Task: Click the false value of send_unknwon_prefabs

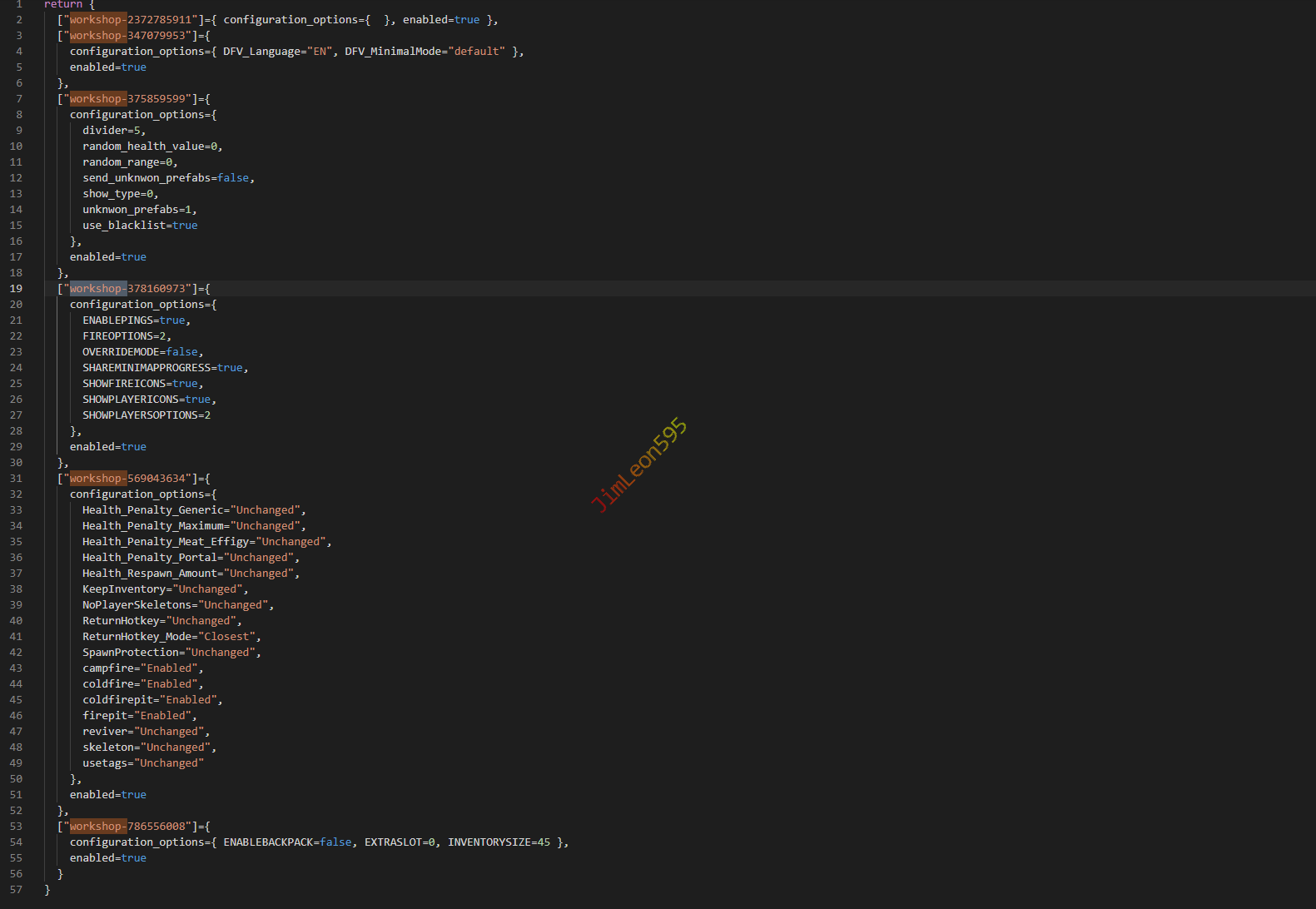Action: point(233,178)
